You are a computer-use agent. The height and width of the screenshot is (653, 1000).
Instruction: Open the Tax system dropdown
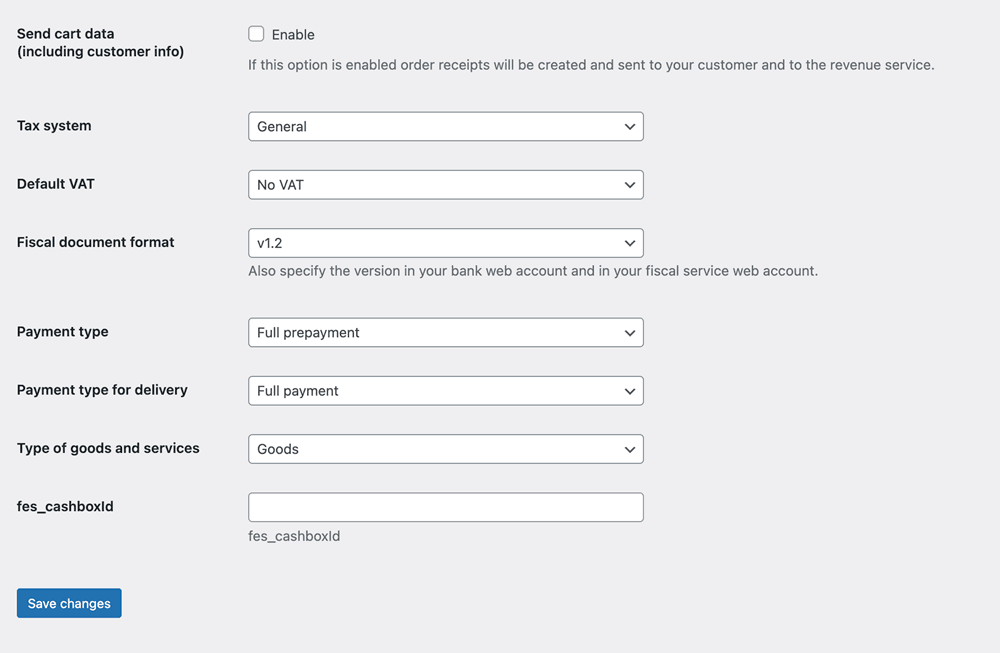(x=445, y=126)
